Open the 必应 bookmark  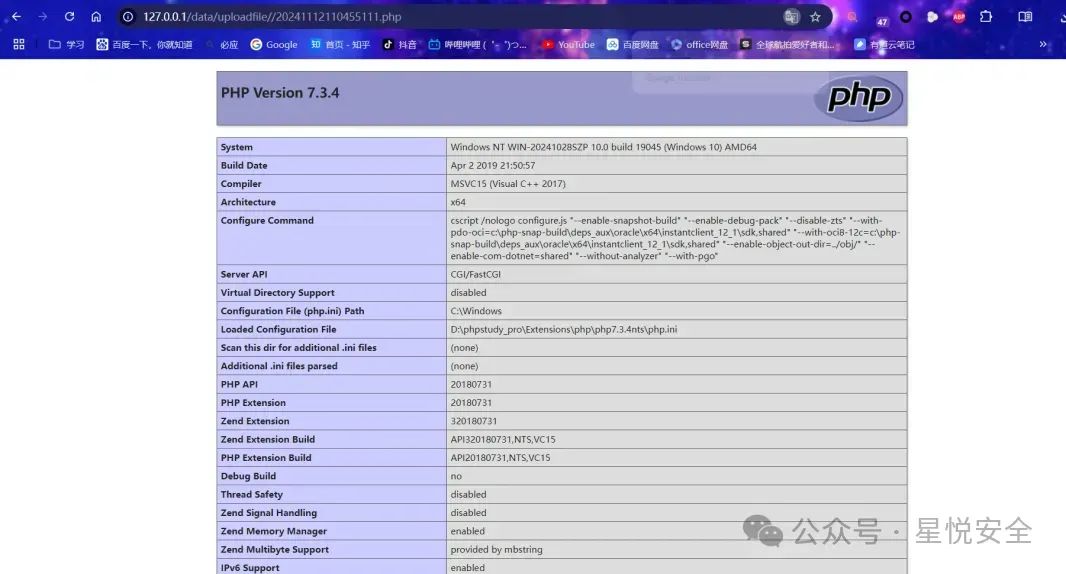[x=222, y=44]
